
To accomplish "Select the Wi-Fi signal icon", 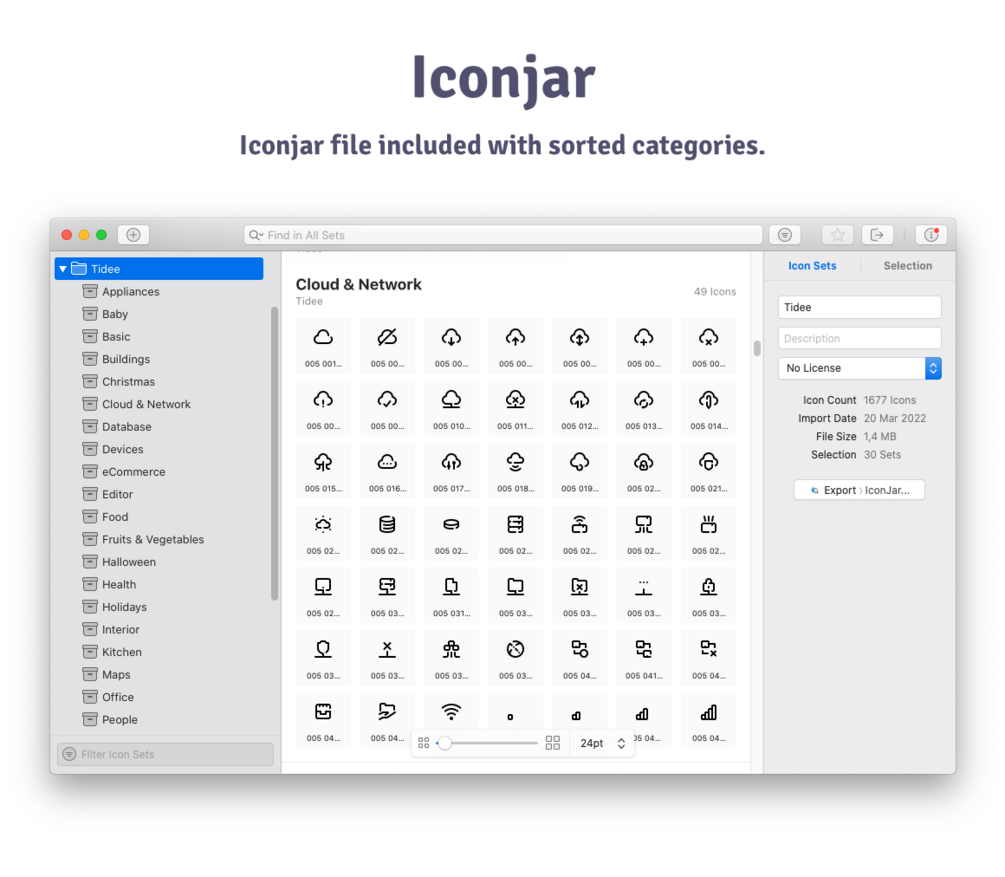I will click(451, 712).
